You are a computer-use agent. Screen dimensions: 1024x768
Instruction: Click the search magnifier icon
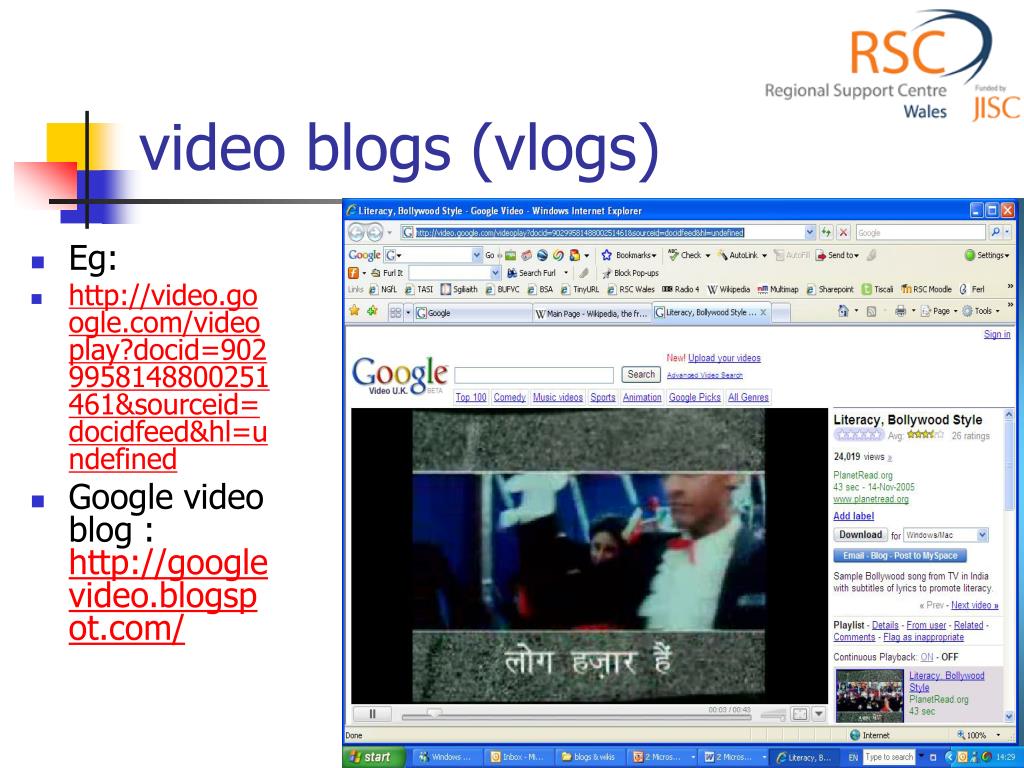pyautogui.click(x=995, y=232)
